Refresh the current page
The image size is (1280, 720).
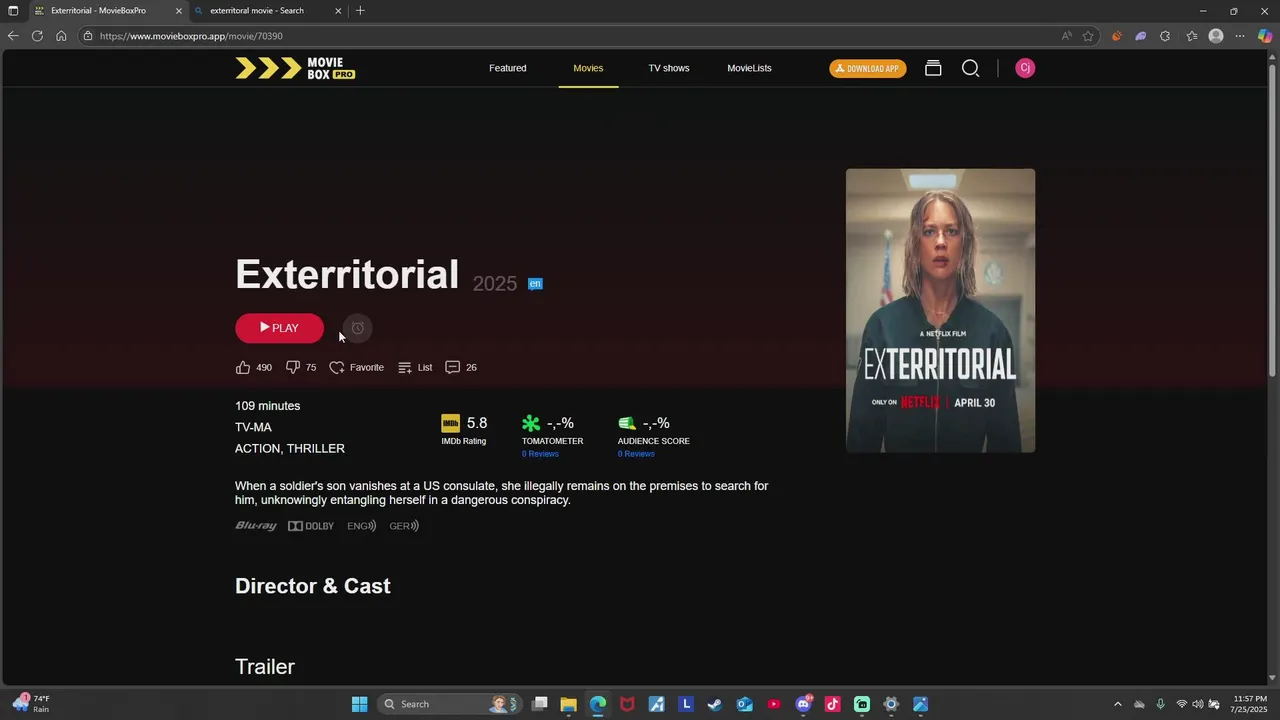click(x=37, y=36)
